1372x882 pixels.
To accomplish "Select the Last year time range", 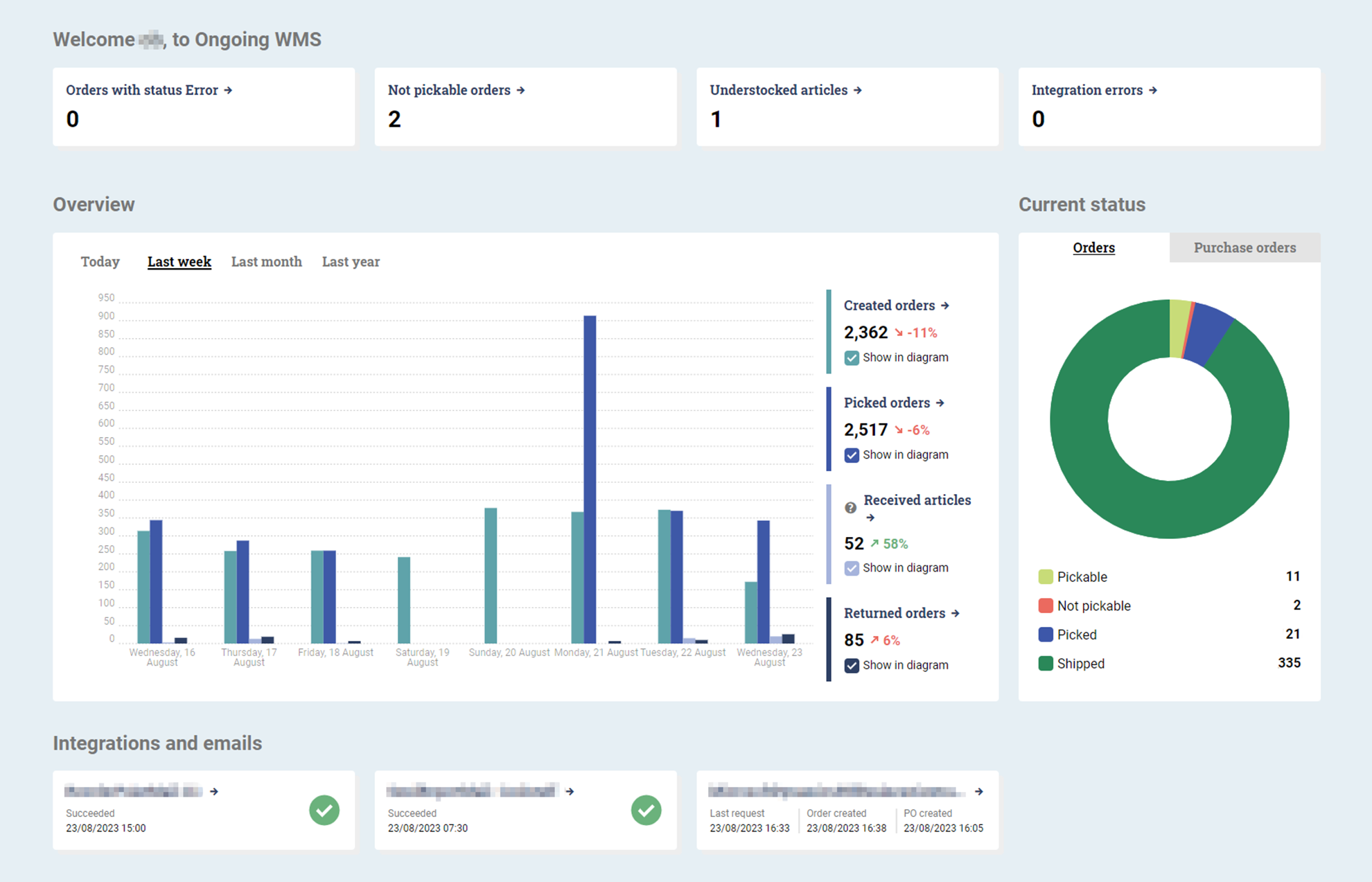I will [351, 261].
